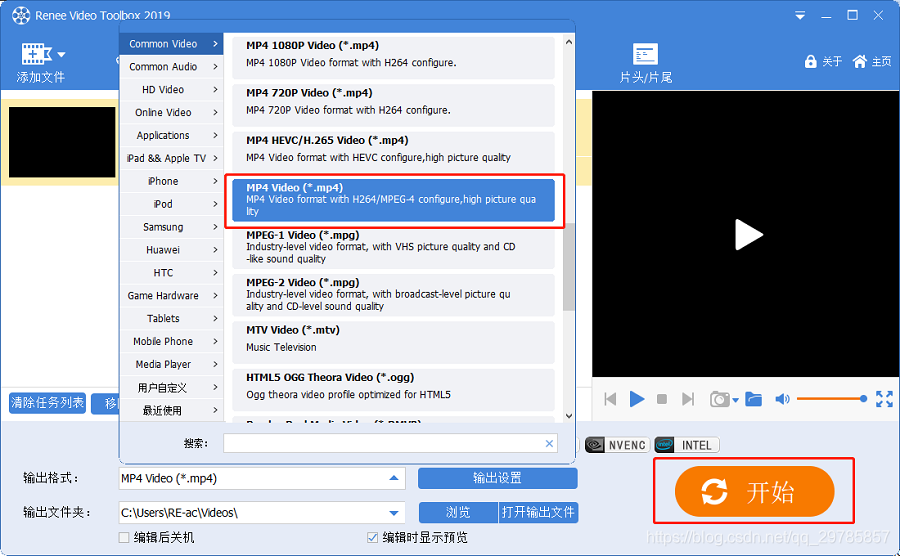Choose MTV Video (*.mtv) format
This screenshot has width=900, height=556.
point(393,342)
